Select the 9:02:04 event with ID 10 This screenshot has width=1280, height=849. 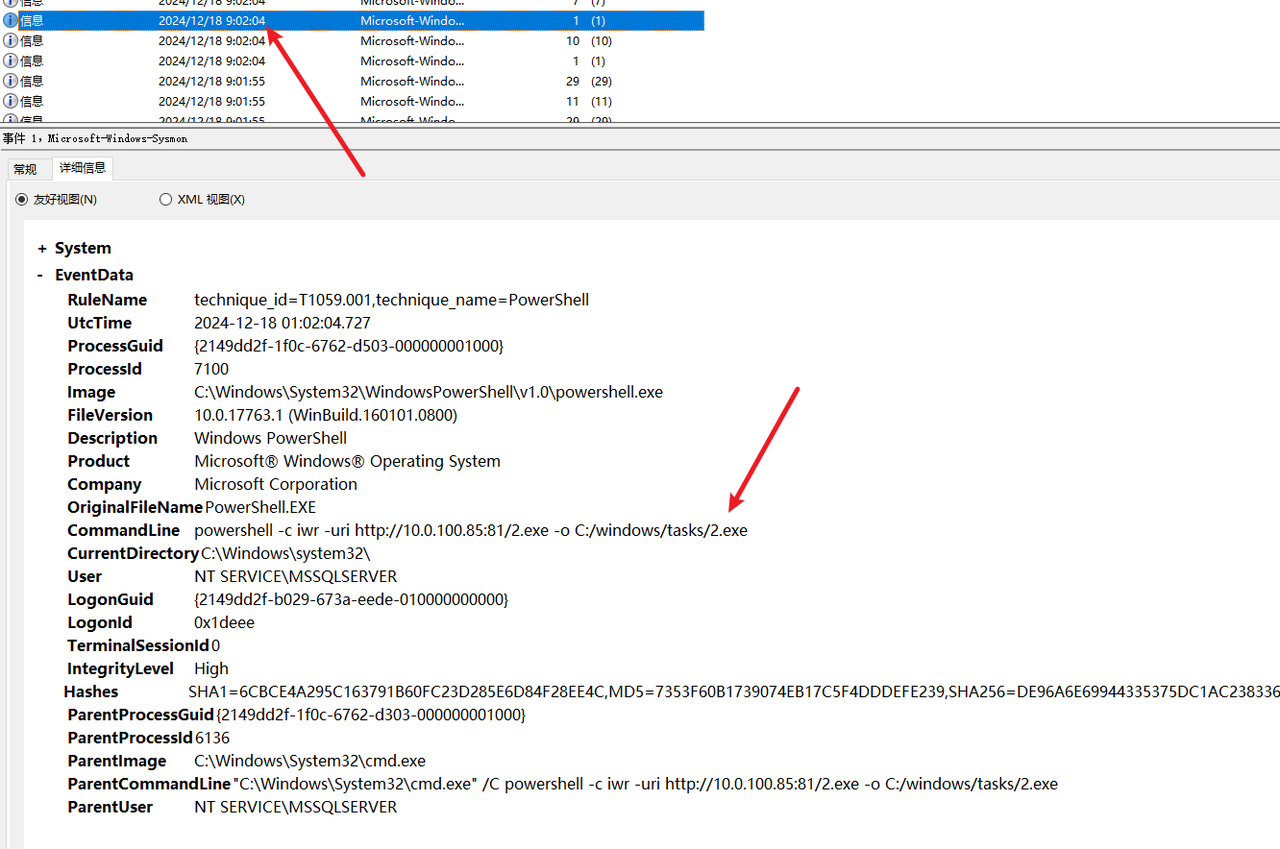[352, 41]
